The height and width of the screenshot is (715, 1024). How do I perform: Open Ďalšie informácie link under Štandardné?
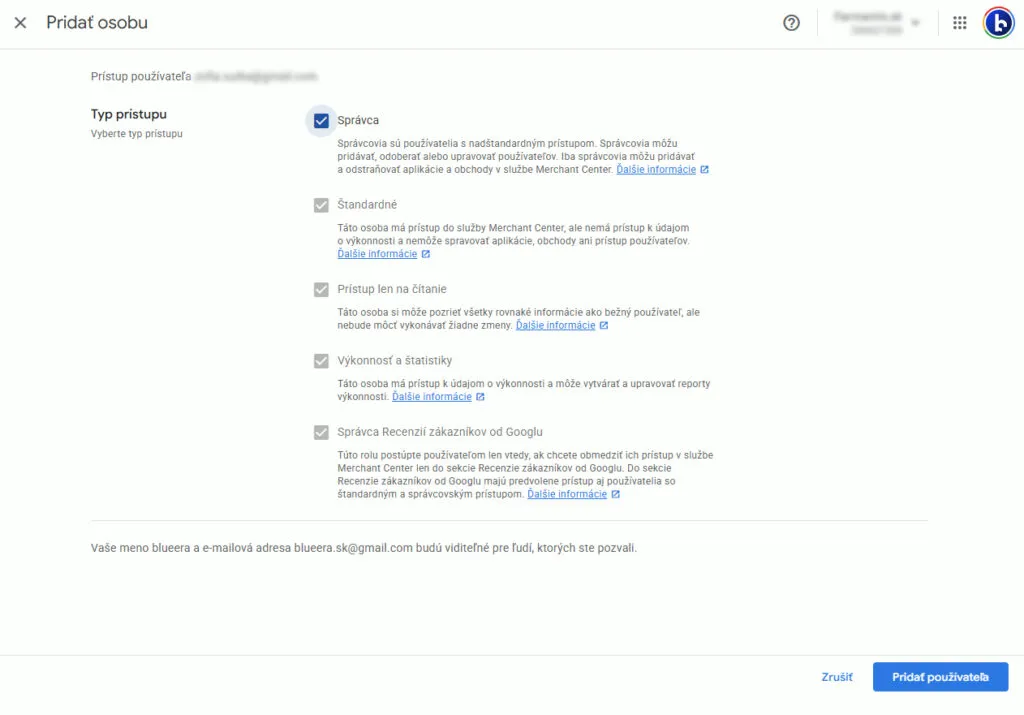(377, 254)
